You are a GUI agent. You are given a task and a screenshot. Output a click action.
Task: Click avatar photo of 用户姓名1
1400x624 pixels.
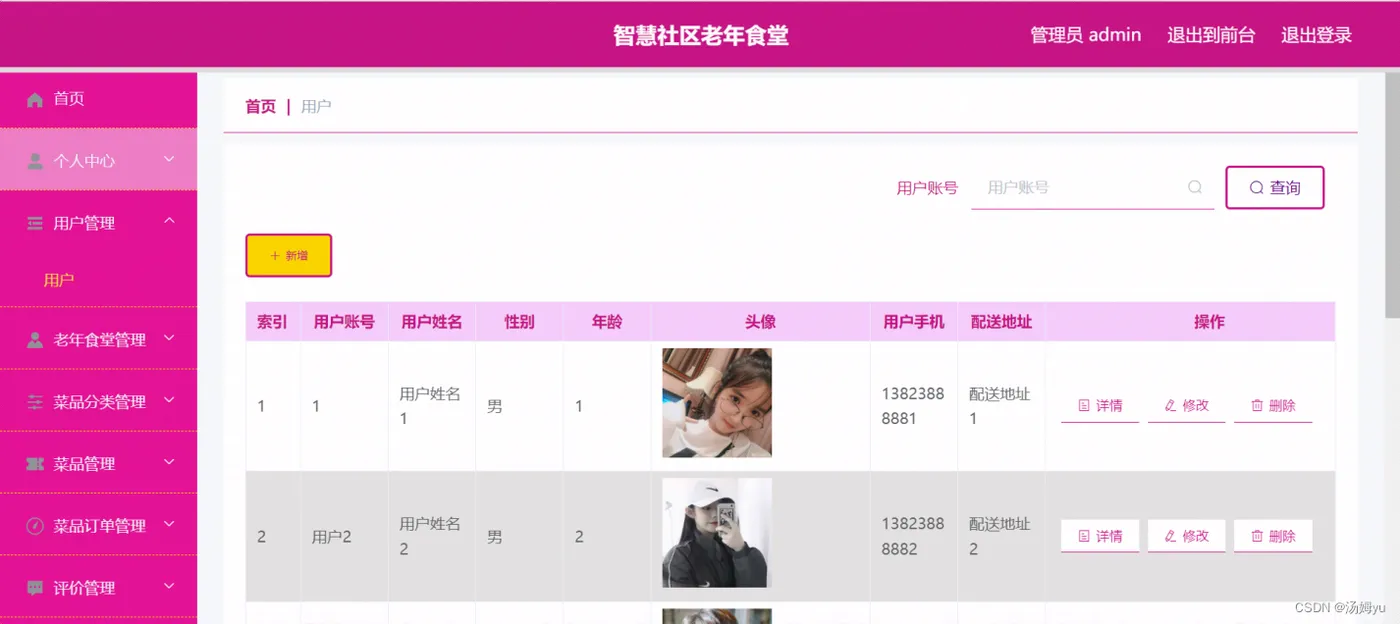click(717, 403)
